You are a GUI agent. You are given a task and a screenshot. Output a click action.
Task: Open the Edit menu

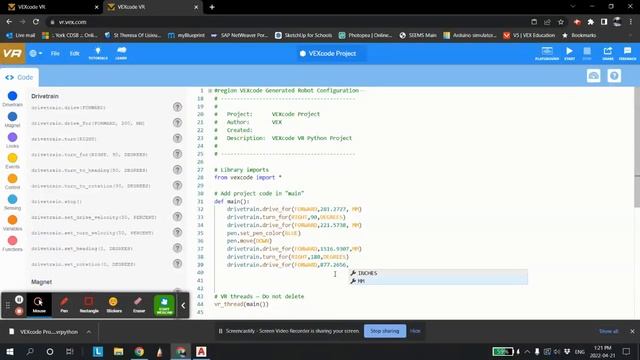(74, 53)
